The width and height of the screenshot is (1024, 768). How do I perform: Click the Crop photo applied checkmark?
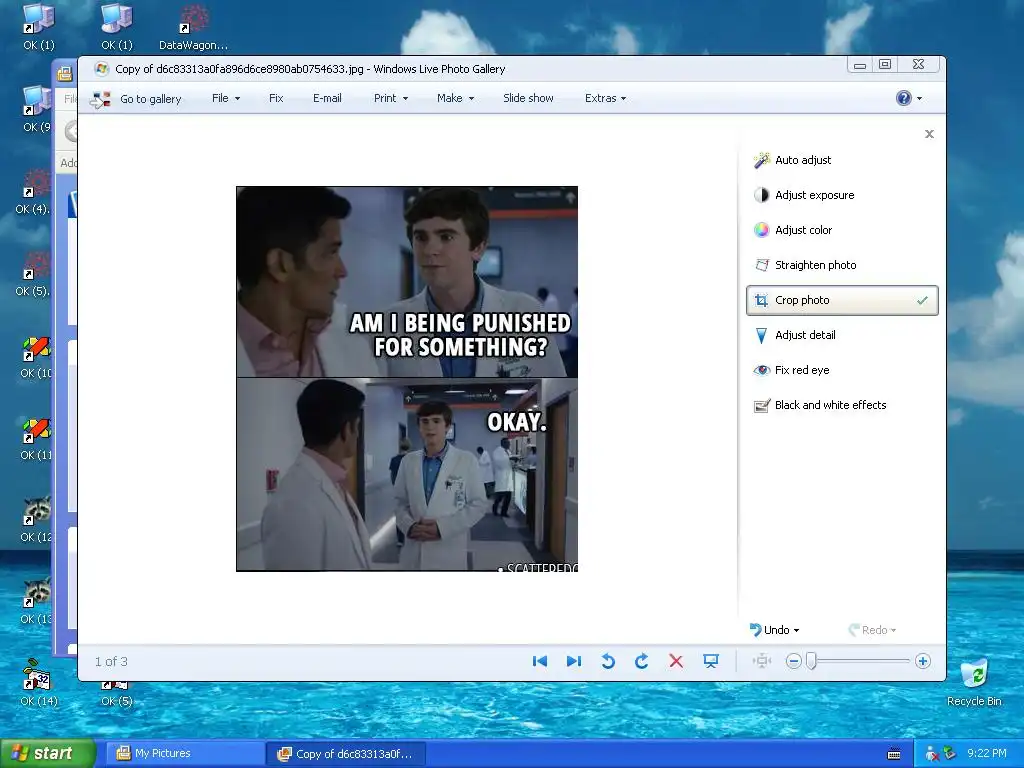coord(922,300)
